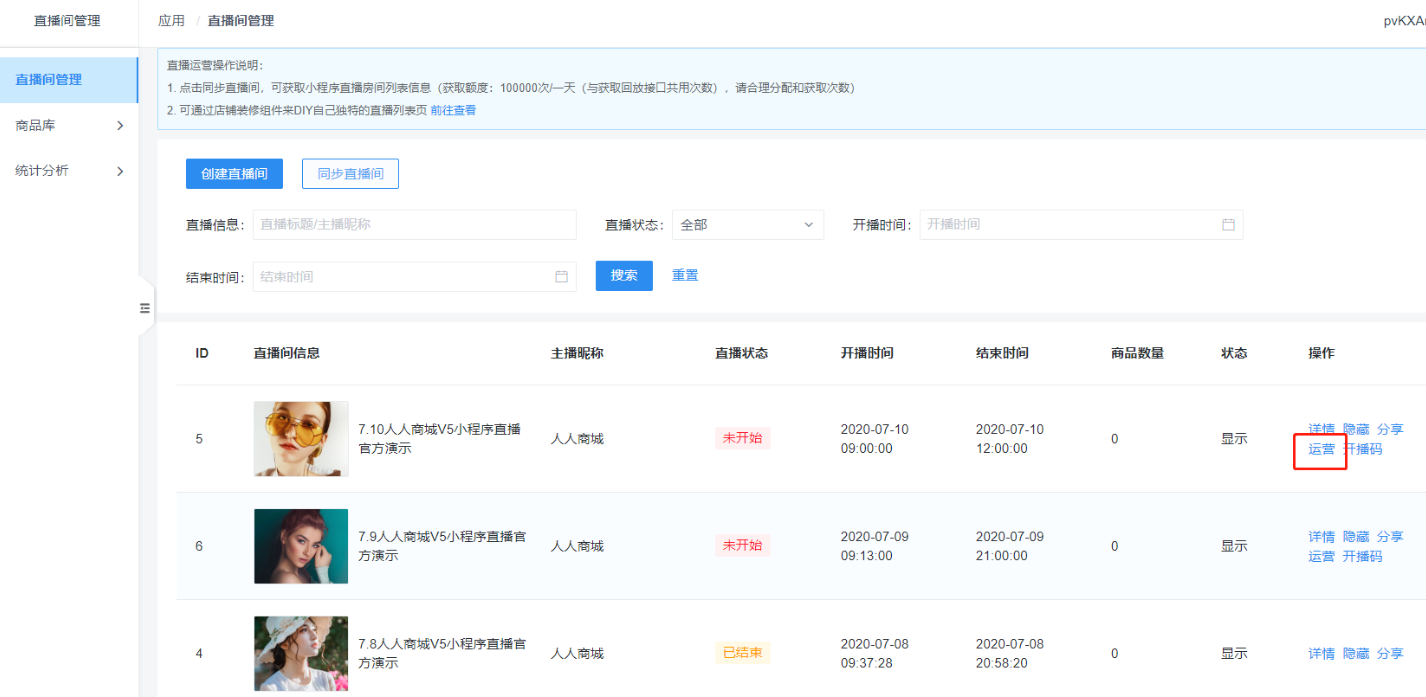
Task: Click 隐藏 for room ID 5
Action: point(1356,429)
